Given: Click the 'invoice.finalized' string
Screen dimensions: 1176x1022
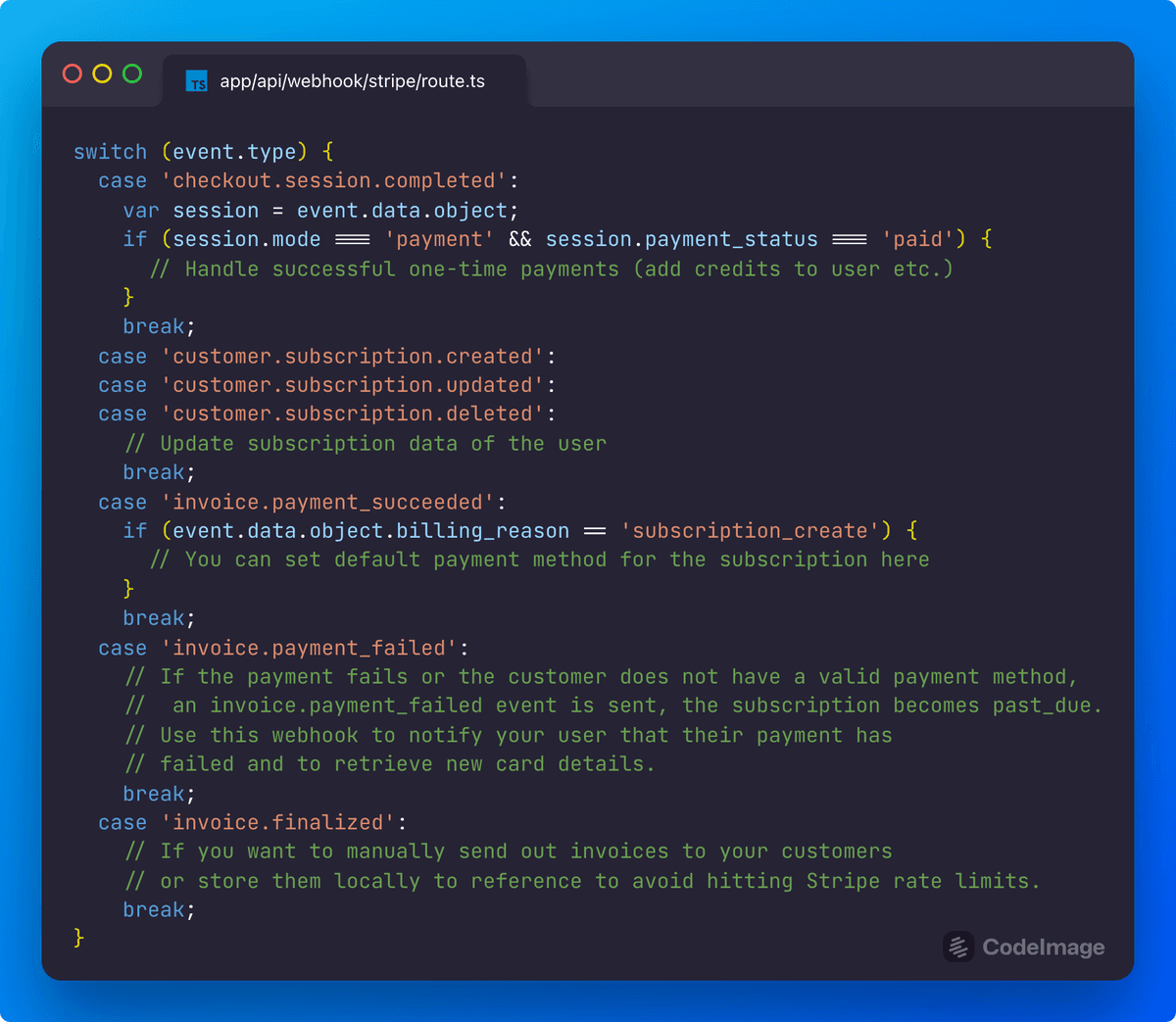Looking at the screenshot, I should tap(278, 823).
